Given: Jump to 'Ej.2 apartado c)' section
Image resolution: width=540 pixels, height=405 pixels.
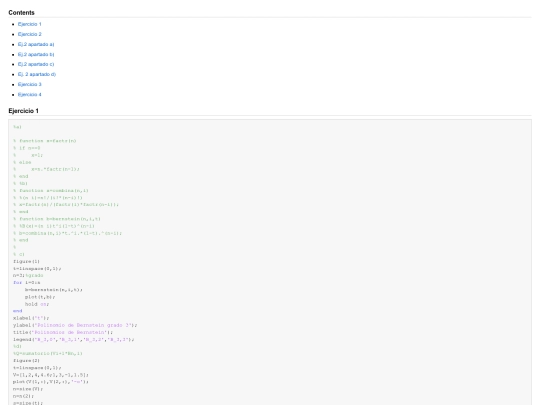Looking at the screenshot, I should (x=36, y=64).
